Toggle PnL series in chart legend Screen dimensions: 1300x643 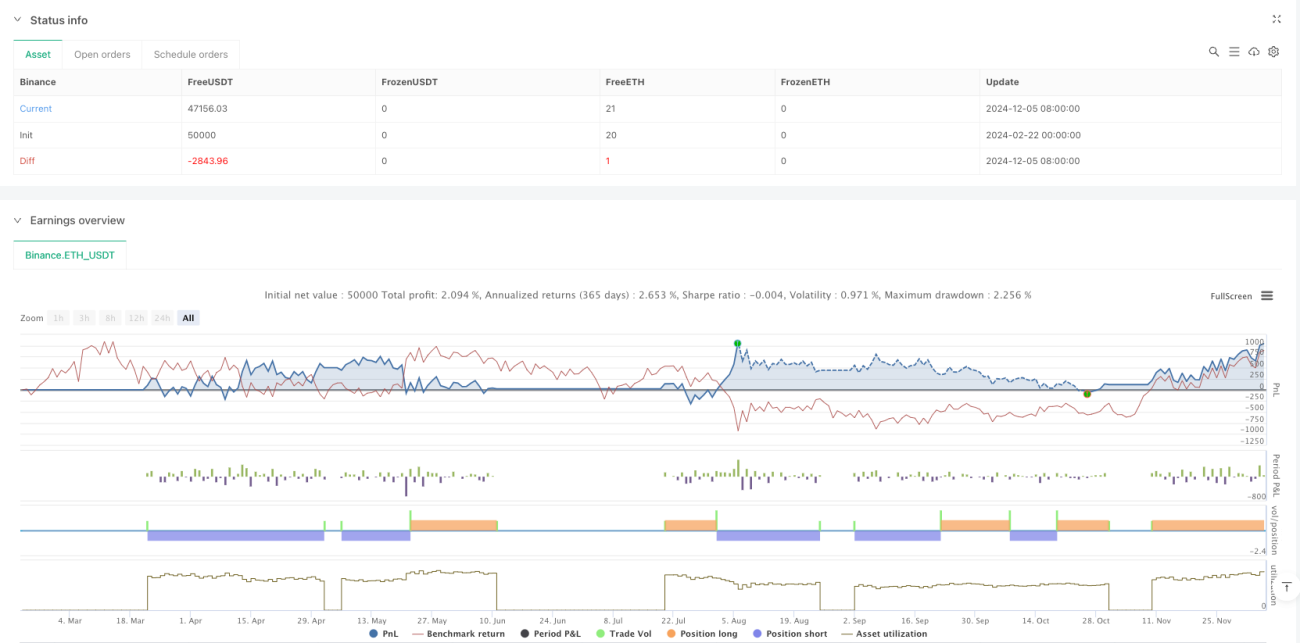(383, 633)
